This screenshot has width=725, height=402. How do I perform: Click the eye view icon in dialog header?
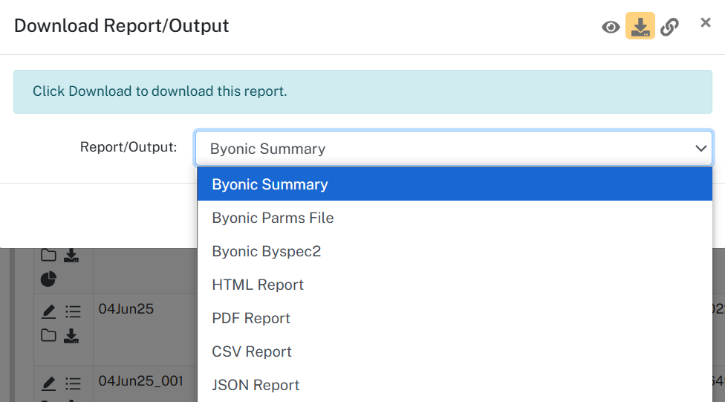pos(610,27)
